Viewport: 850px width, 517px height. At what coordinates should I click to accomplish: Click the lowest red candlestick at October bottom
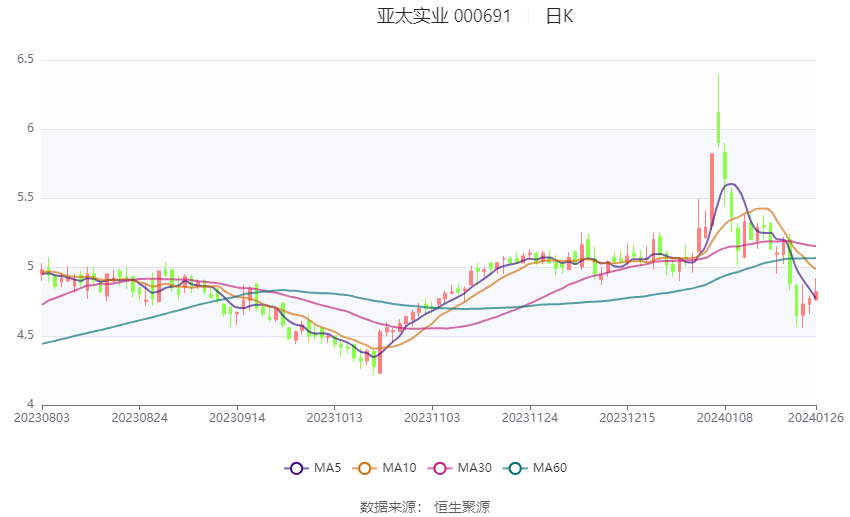(x=380, y=352)
